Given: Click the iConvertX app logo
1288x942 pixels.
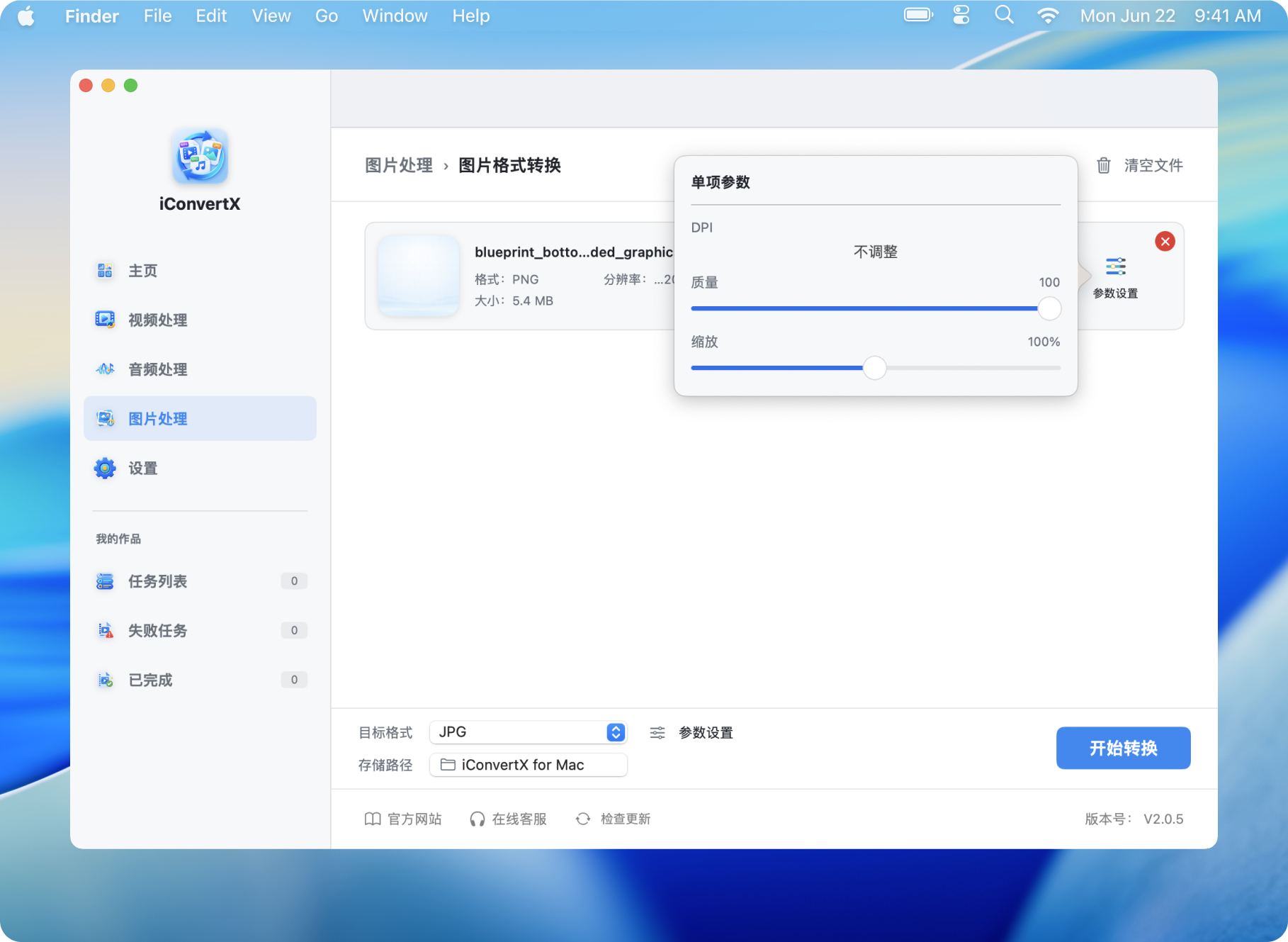Looking at the screenshot, I should point(200,156).
